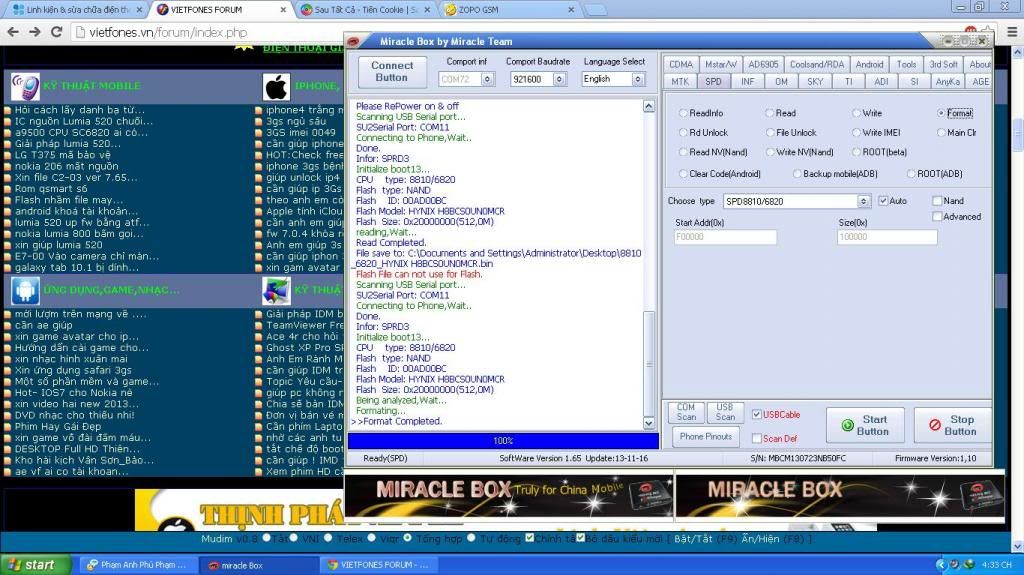Open the Comport Baudrate 921600 dropdown

pos(560,79)
